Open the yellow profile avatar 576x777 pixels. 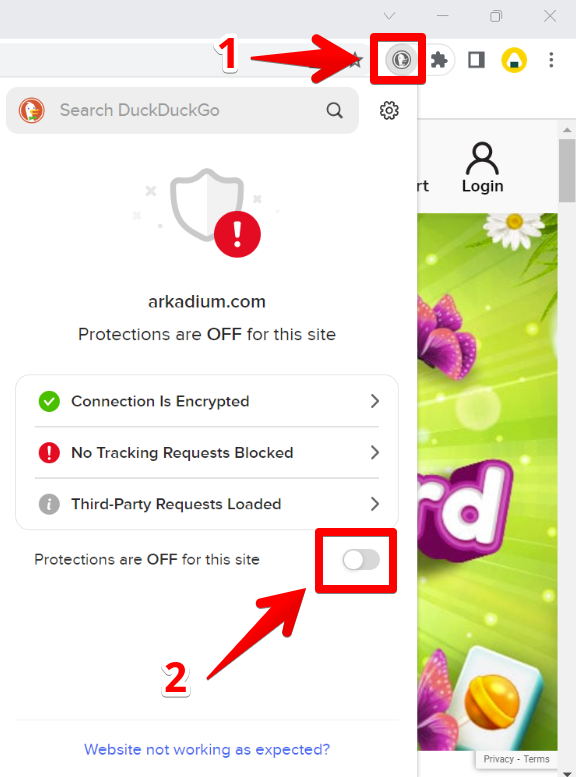pos(514,60)
